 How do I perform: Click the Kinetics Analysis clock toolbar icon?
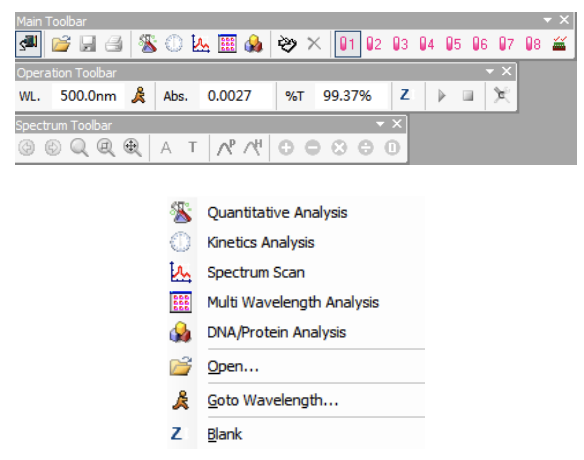pyautogui.click(x=174, y=44)
